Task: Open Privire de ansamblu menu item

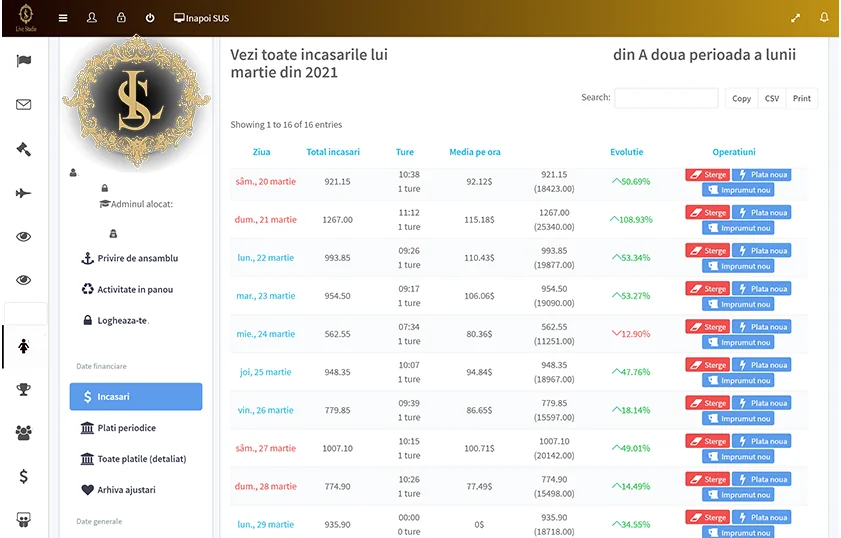Action: 137,258
